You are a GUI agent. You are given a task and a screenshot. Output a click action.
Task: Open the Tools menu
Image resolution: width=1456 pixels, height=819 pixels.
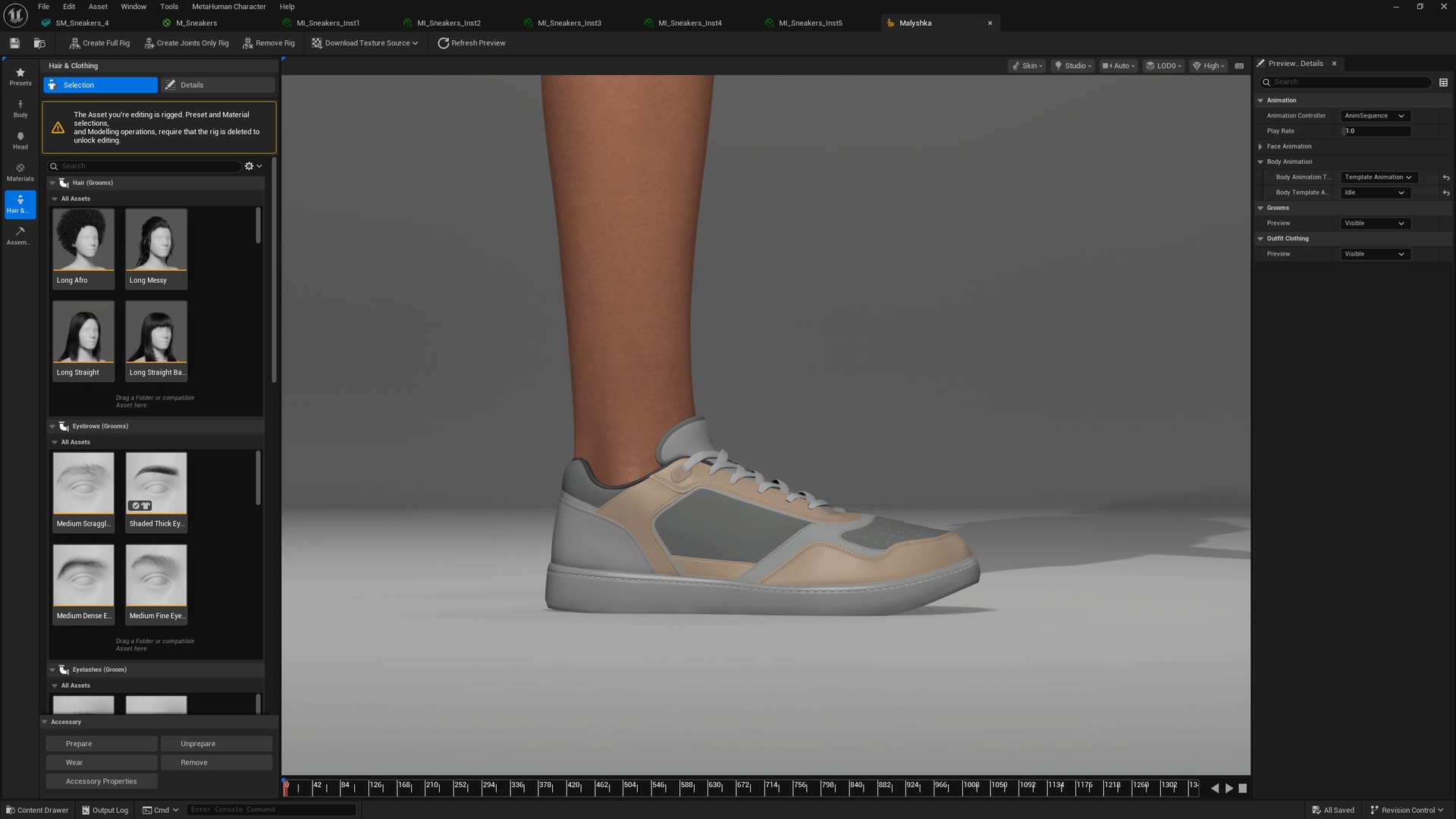(x=169, y=7)
